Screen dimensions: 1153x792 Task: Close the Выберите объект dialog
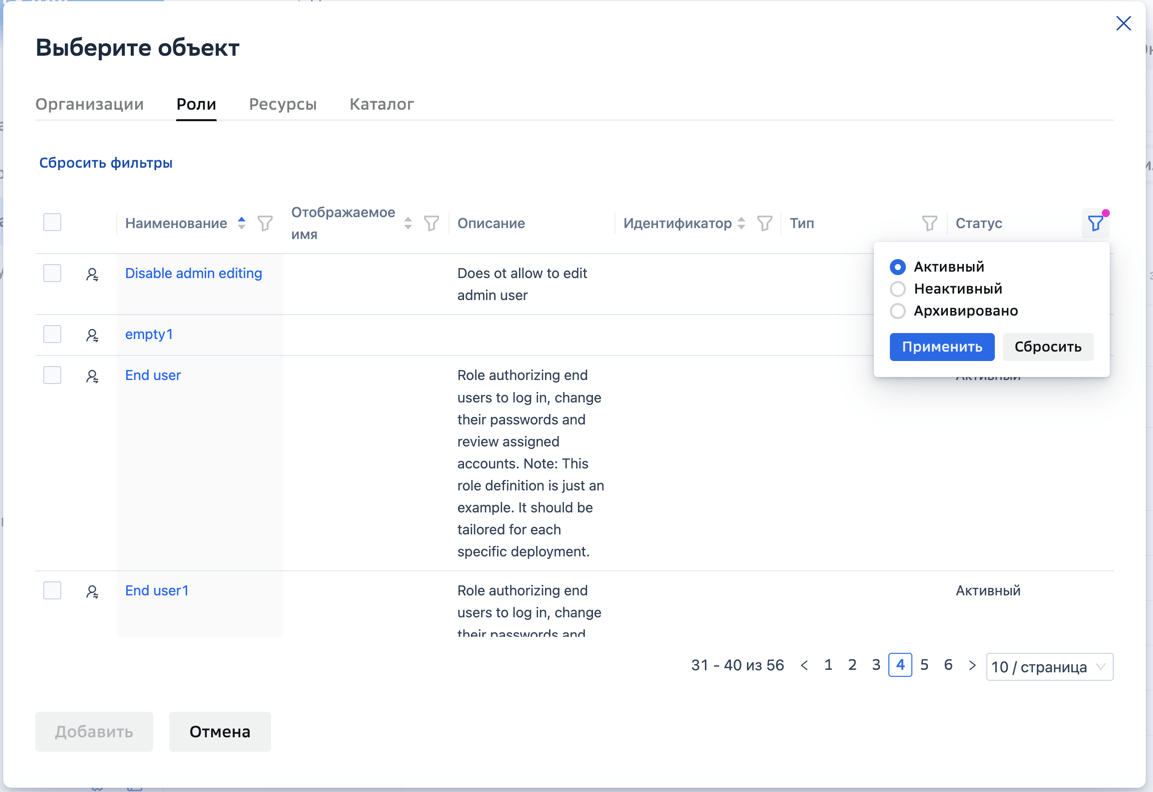(1124, 24)
